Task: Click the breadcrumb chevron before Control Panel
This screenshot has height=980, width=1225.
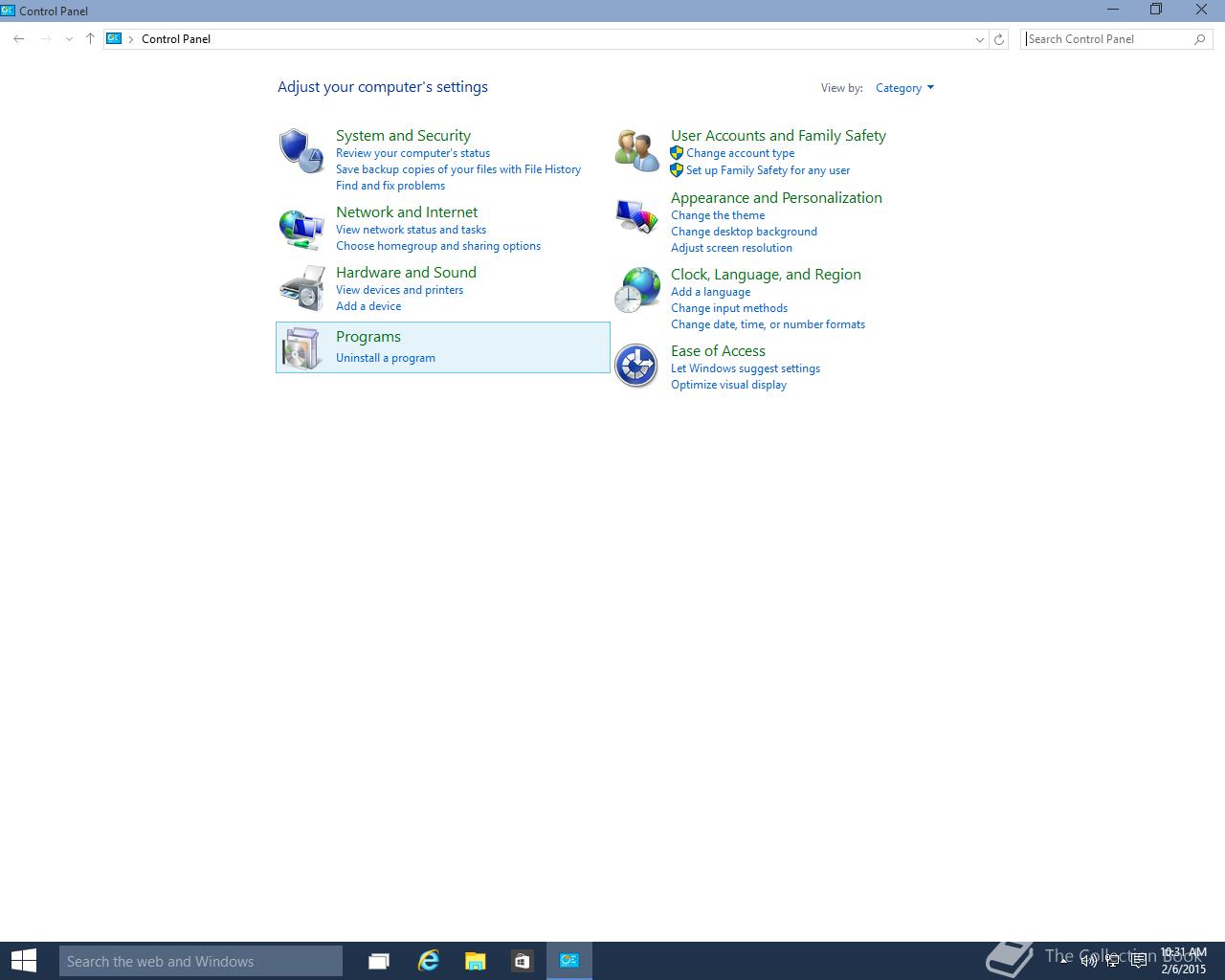Action: pos(131,39)
